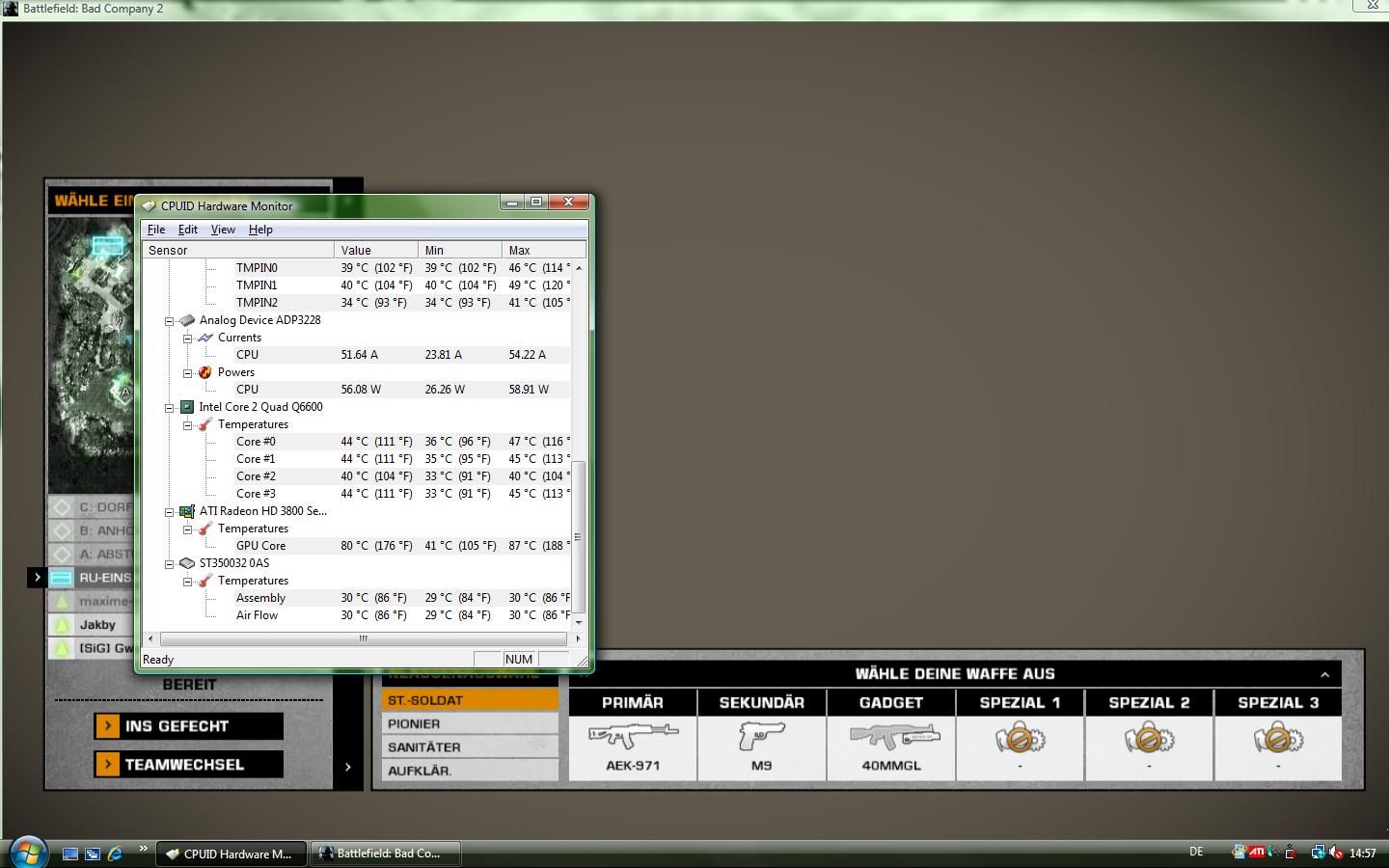Click the ATI tray icon
The height and width of the screenshot is (868, 1389).
[1257, 852]
